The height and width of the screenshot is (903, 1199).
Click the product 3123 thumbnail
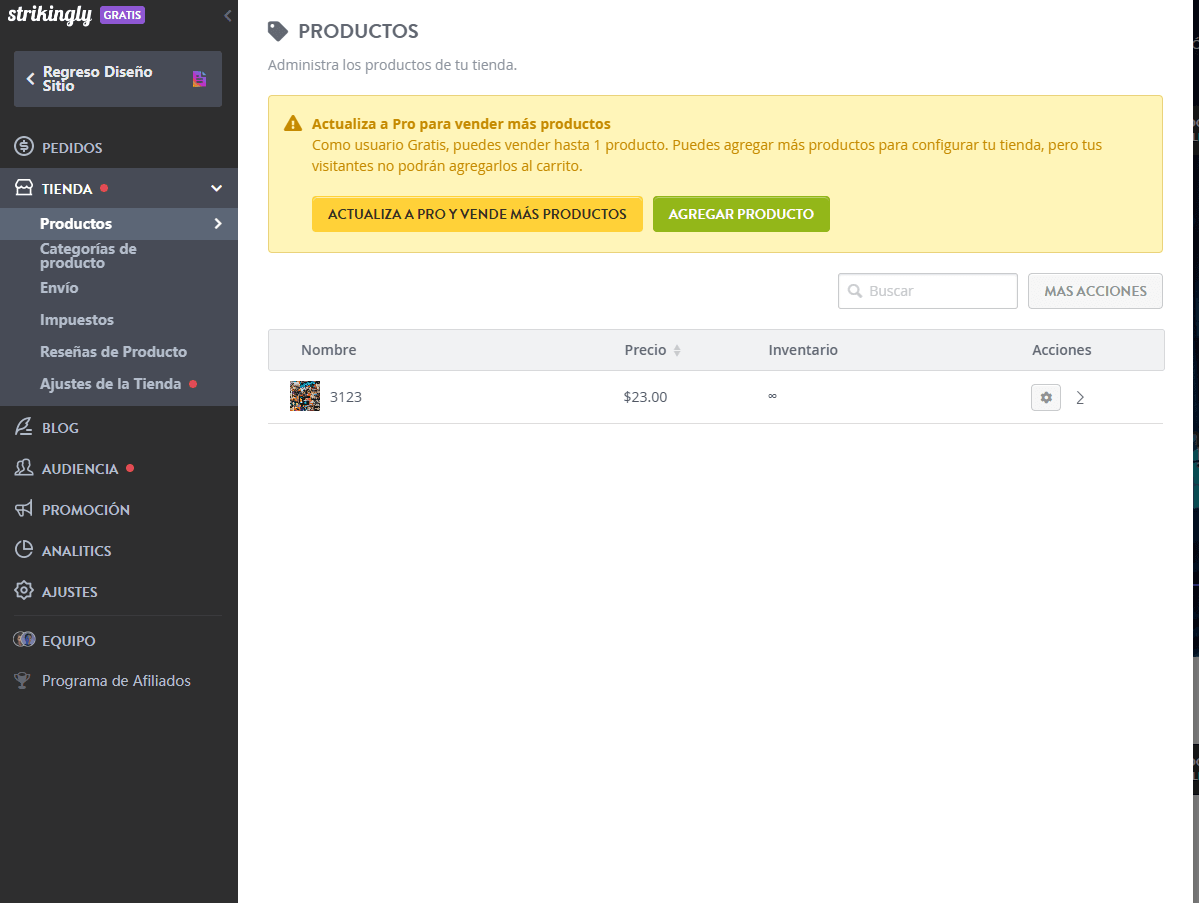coord(305,396)
